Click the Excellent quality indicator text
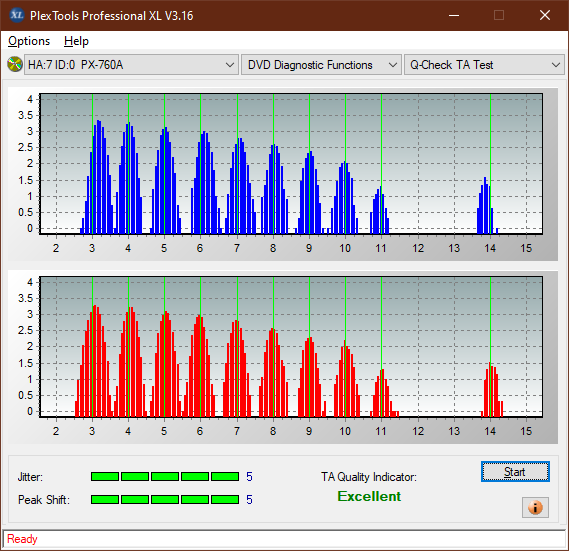The width and height of the screenshot is (569, 551). coord(369,496)
